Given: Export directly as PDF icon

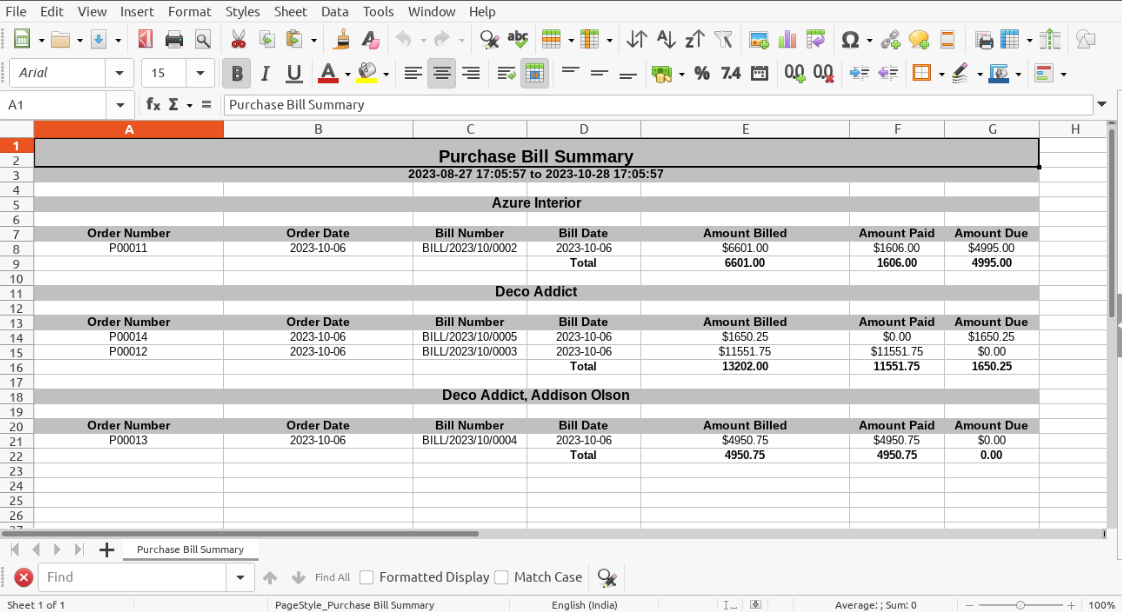Looking at the screenshot, I should (145, 39).
